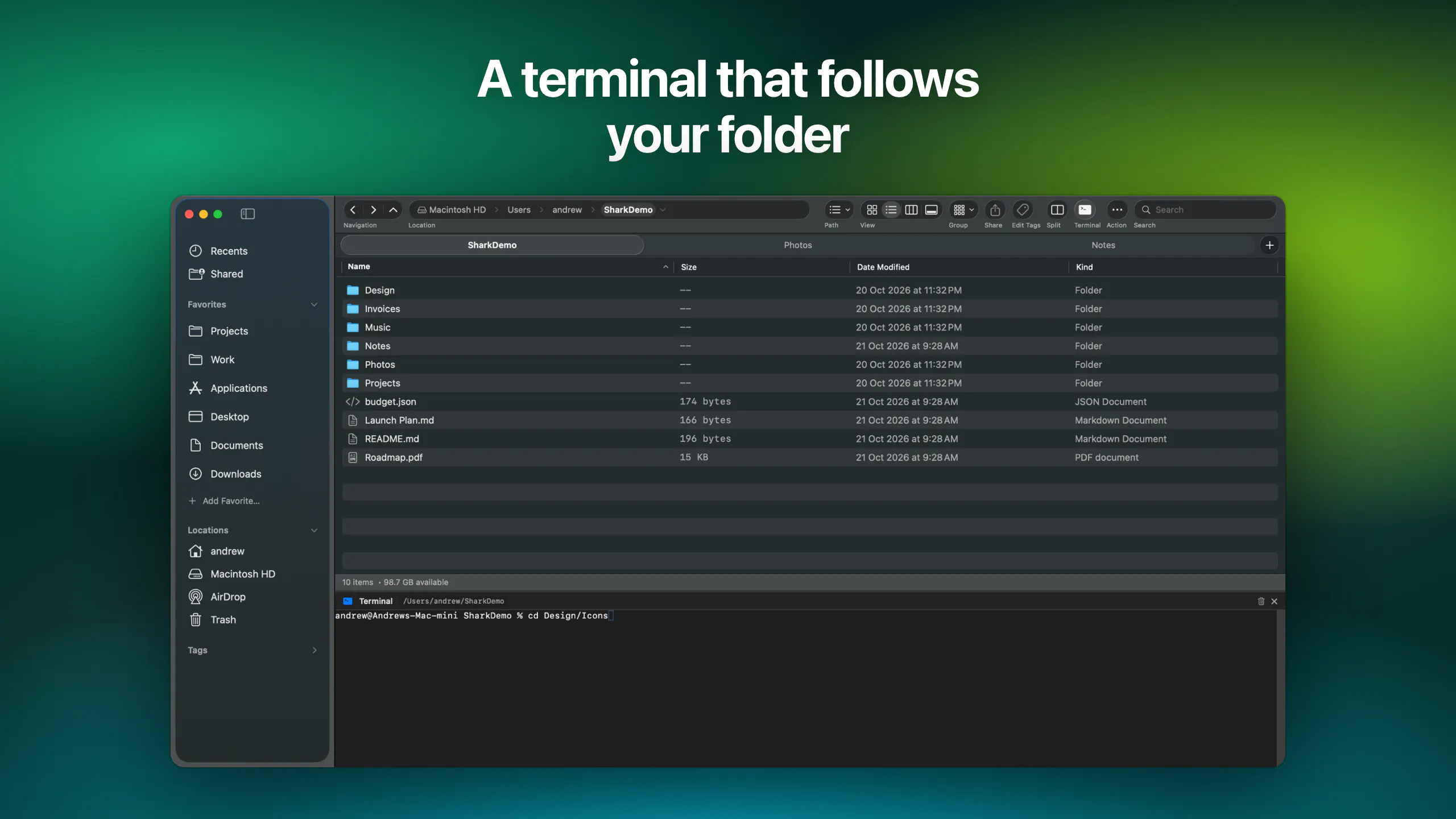Viewport: 1456px width, 819px height.
Task: Clear terminal with the trash icon
Action: [1261, 601]
